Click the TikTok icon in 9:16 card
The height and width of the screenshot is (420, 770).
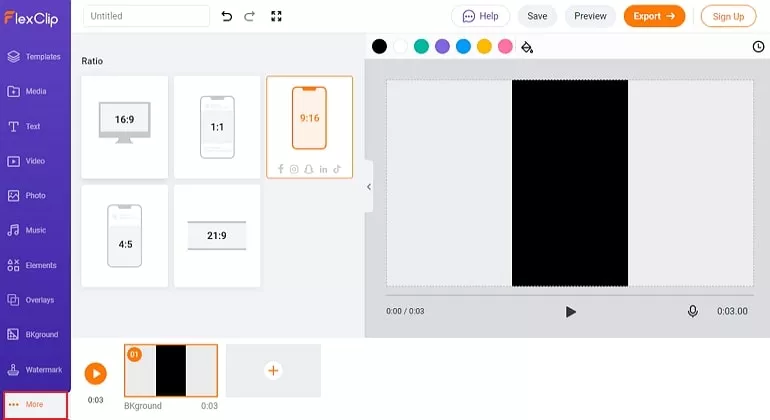(337, 169)
